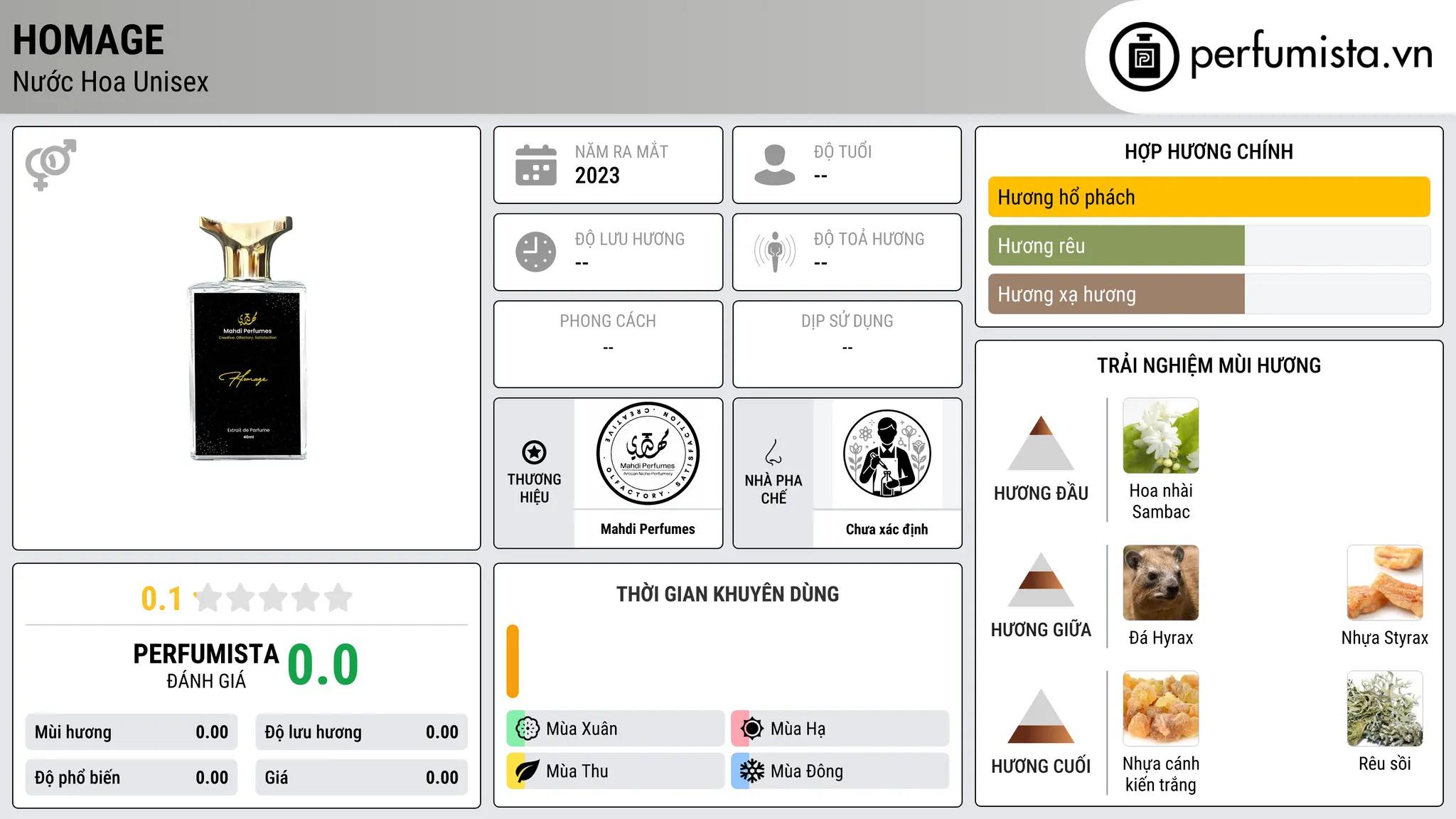This screenshot has width=1456, height=819.
Task: Click the Mùa Đông season button
Action: (840, 771)
